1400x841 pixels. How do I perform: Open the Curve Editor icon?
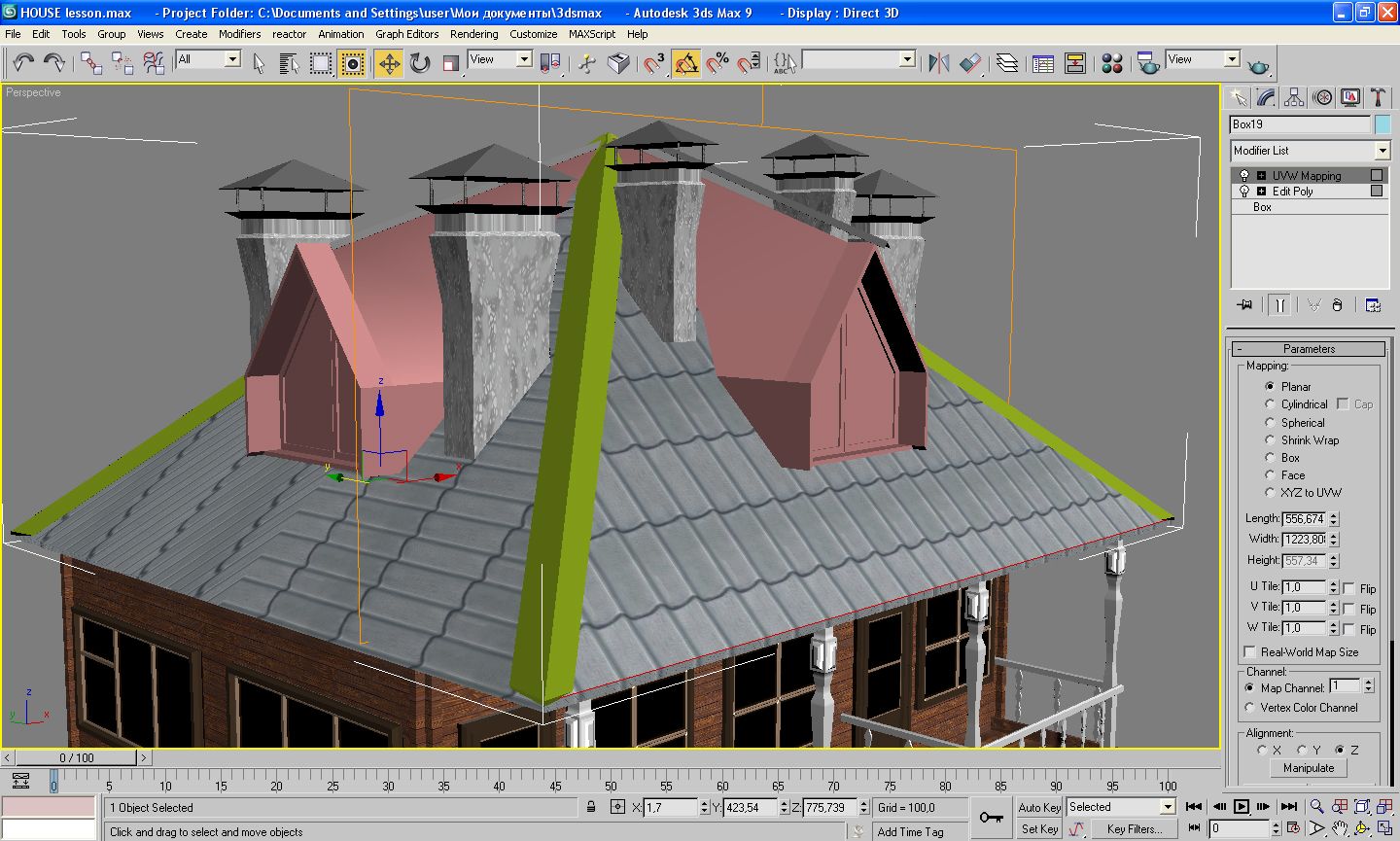1043,63
